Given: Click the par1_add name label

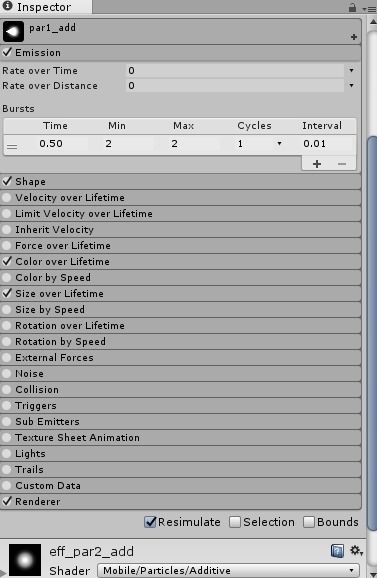Looking at the screenshot, I should point(52,28).
